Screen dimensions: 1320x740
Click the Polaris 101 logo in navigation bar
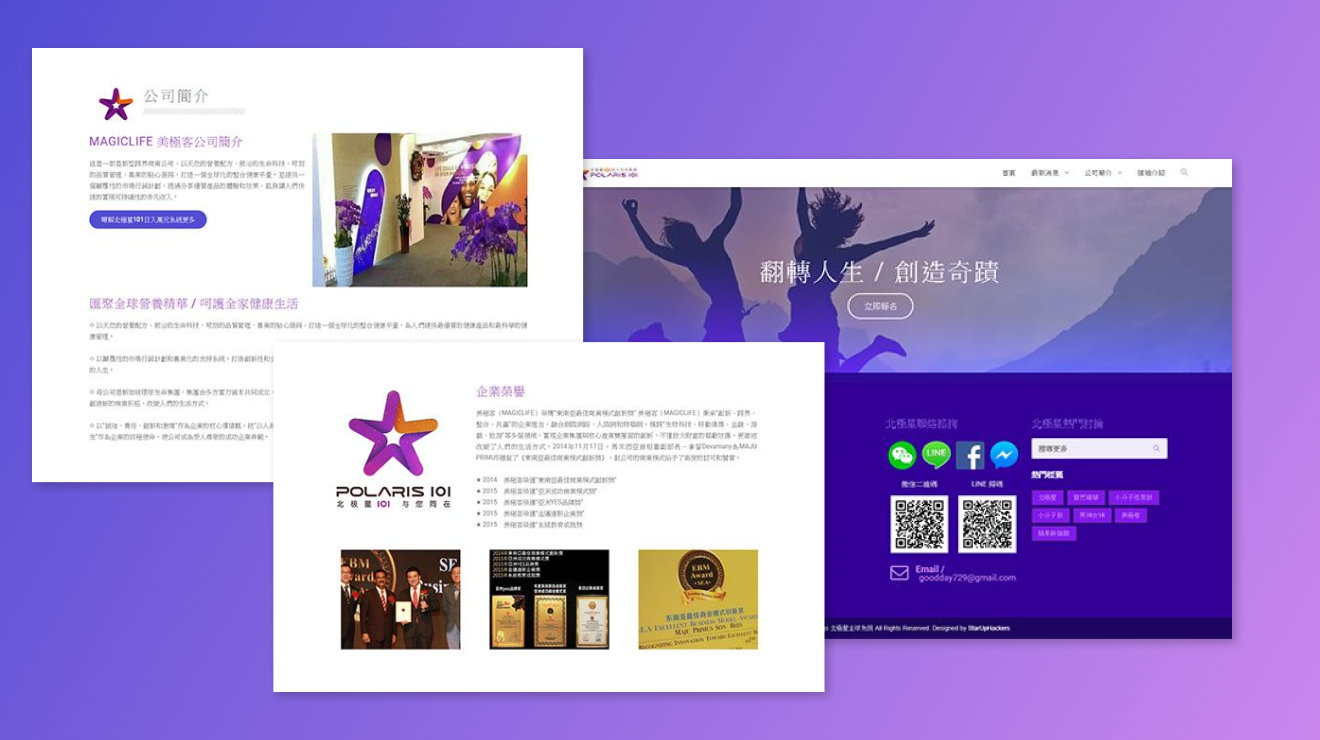tap(612, 173)
